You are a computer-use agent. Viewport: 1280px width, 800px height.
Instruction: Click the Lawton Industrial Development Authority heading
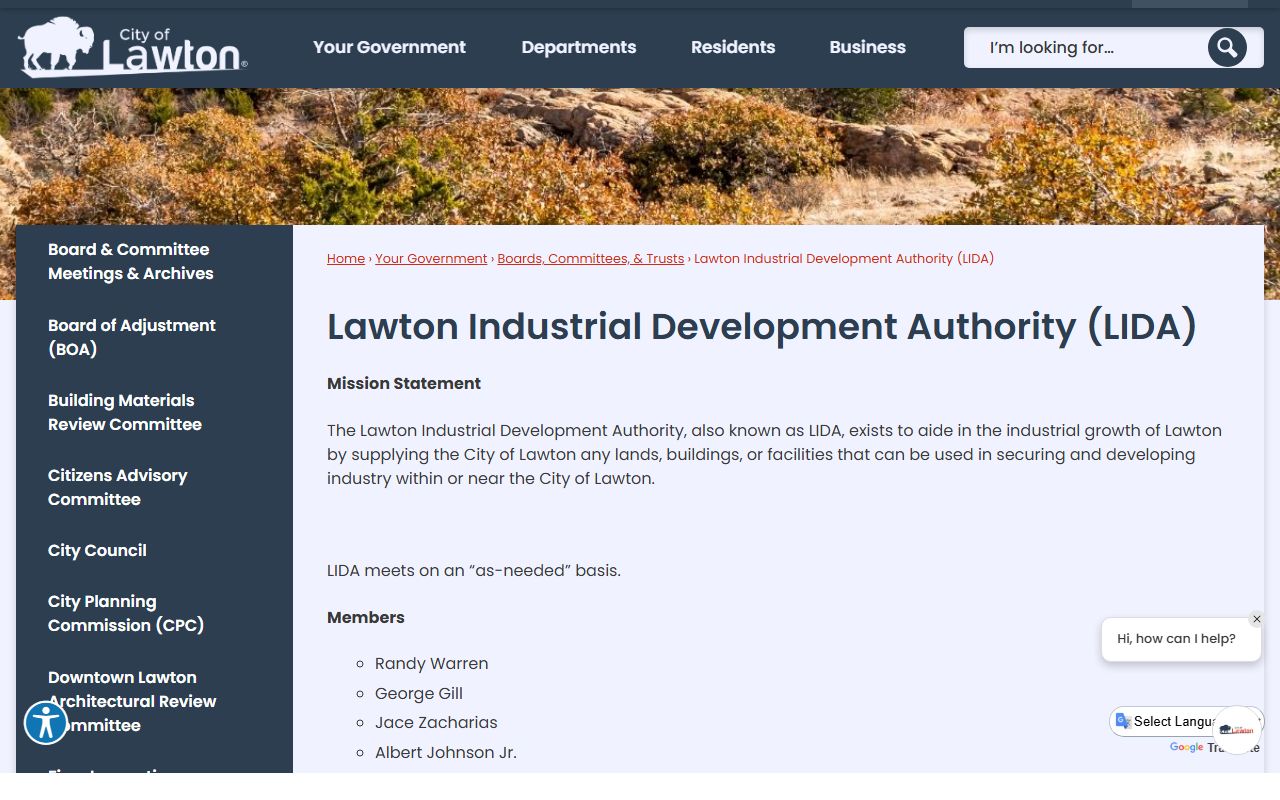coord(762,327)
